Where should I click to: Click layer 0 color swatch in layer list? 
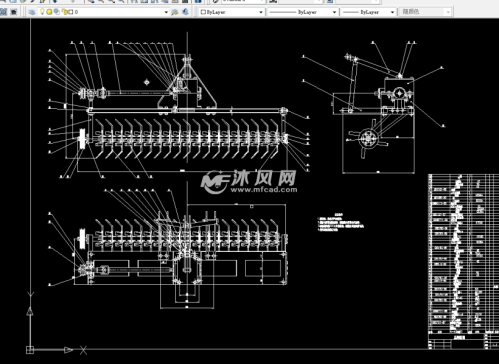pyautogui.click(x=71, y=12)
